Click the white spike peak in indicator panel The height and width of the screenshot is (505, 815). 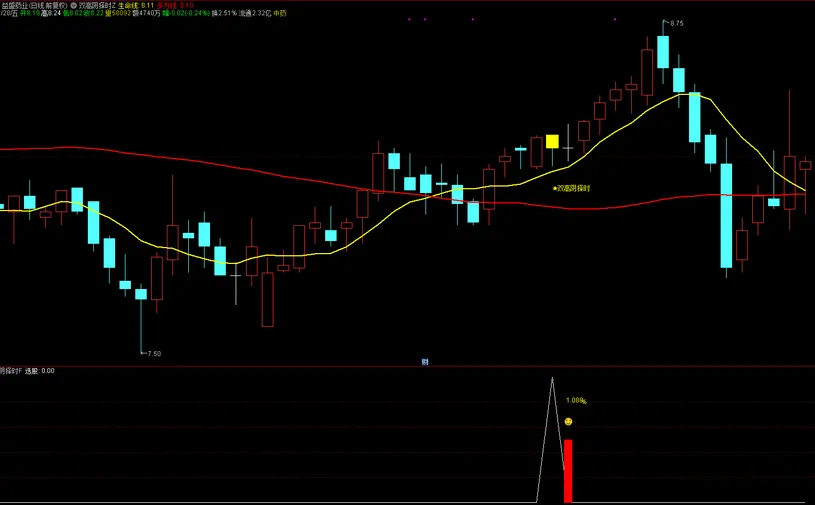click(552, 379)
